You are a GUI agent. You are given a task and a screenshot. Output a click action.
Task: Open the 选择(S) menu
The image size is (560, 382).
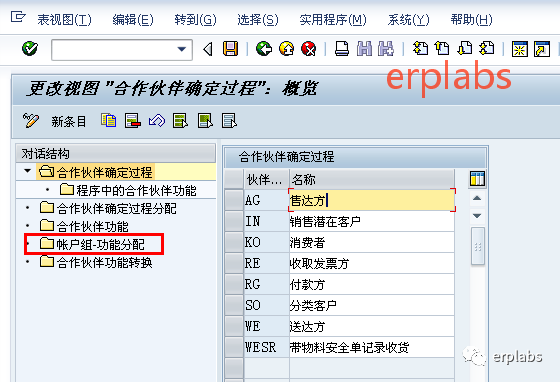tap(258, 20)
